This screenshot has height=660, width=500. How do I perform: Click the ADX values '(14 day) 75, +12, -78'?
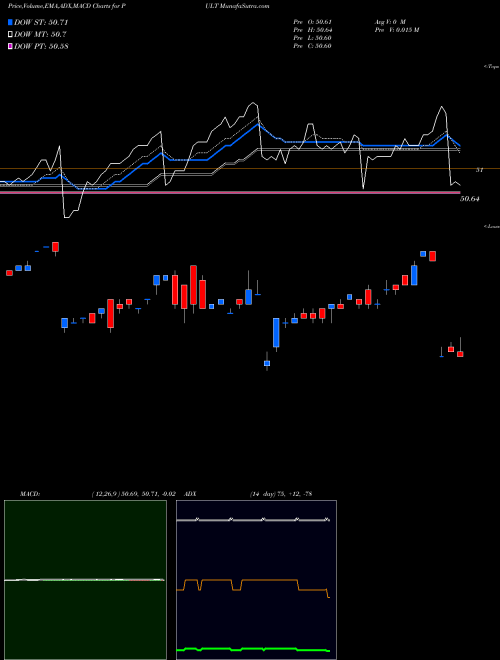[x=281, y=494]
